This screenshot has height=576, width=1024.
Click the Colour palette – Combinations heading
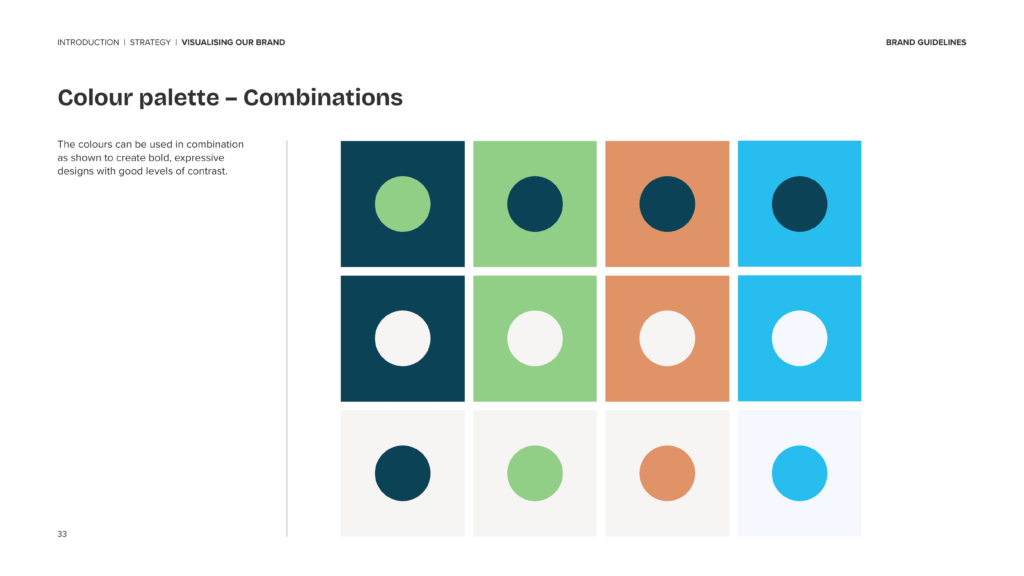(230, 98)
